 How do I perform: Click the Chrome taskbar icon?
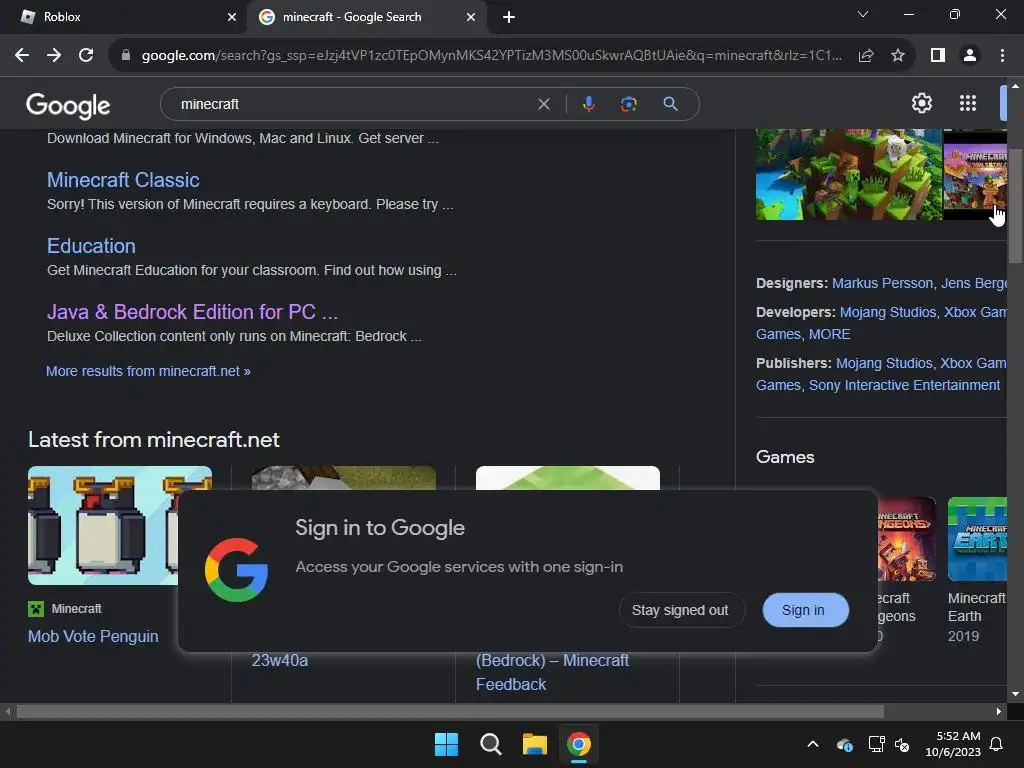click(x=579, y=744)
